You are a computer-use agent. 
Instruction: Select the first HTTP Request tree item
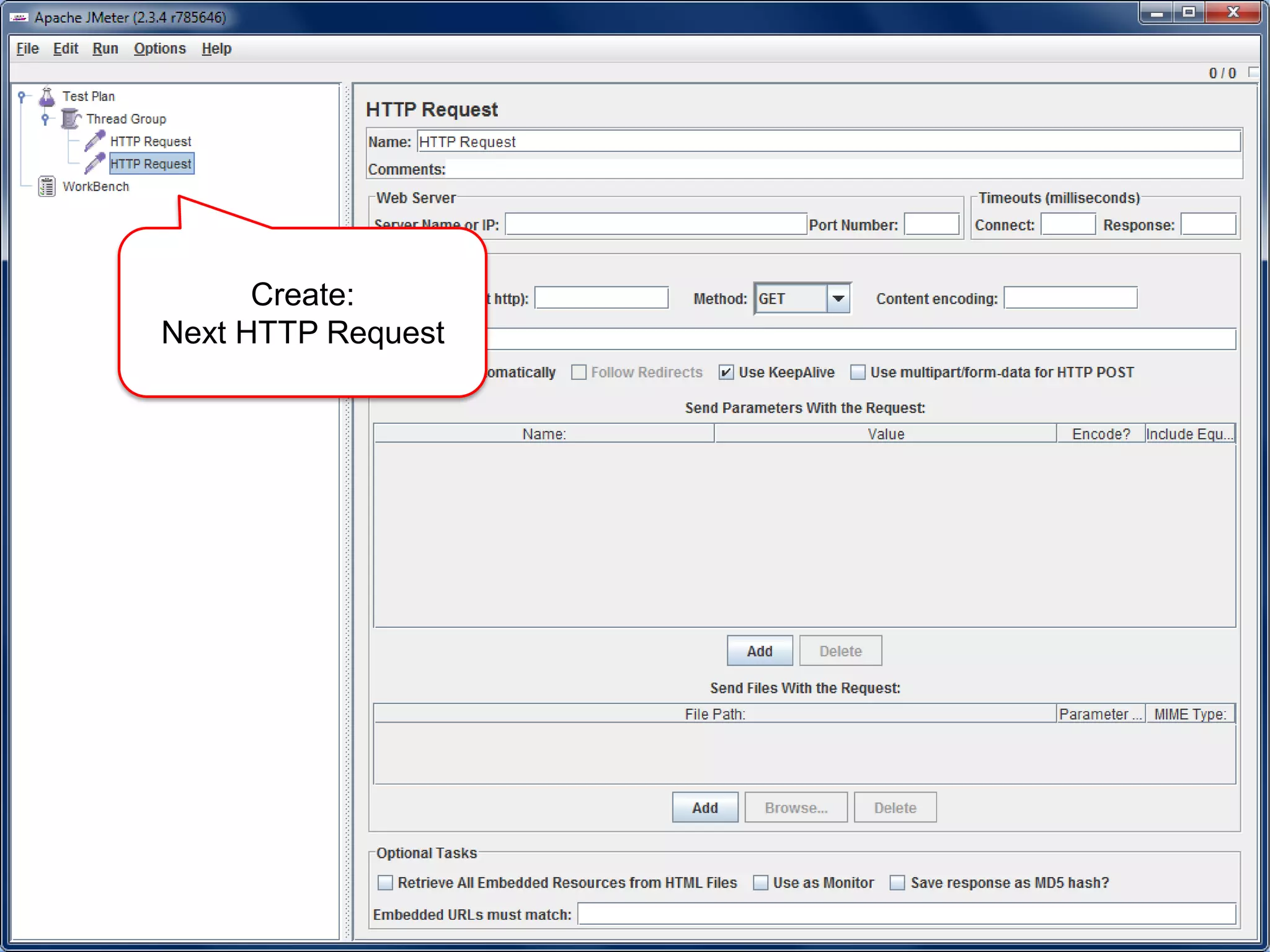tap(151, 141)
